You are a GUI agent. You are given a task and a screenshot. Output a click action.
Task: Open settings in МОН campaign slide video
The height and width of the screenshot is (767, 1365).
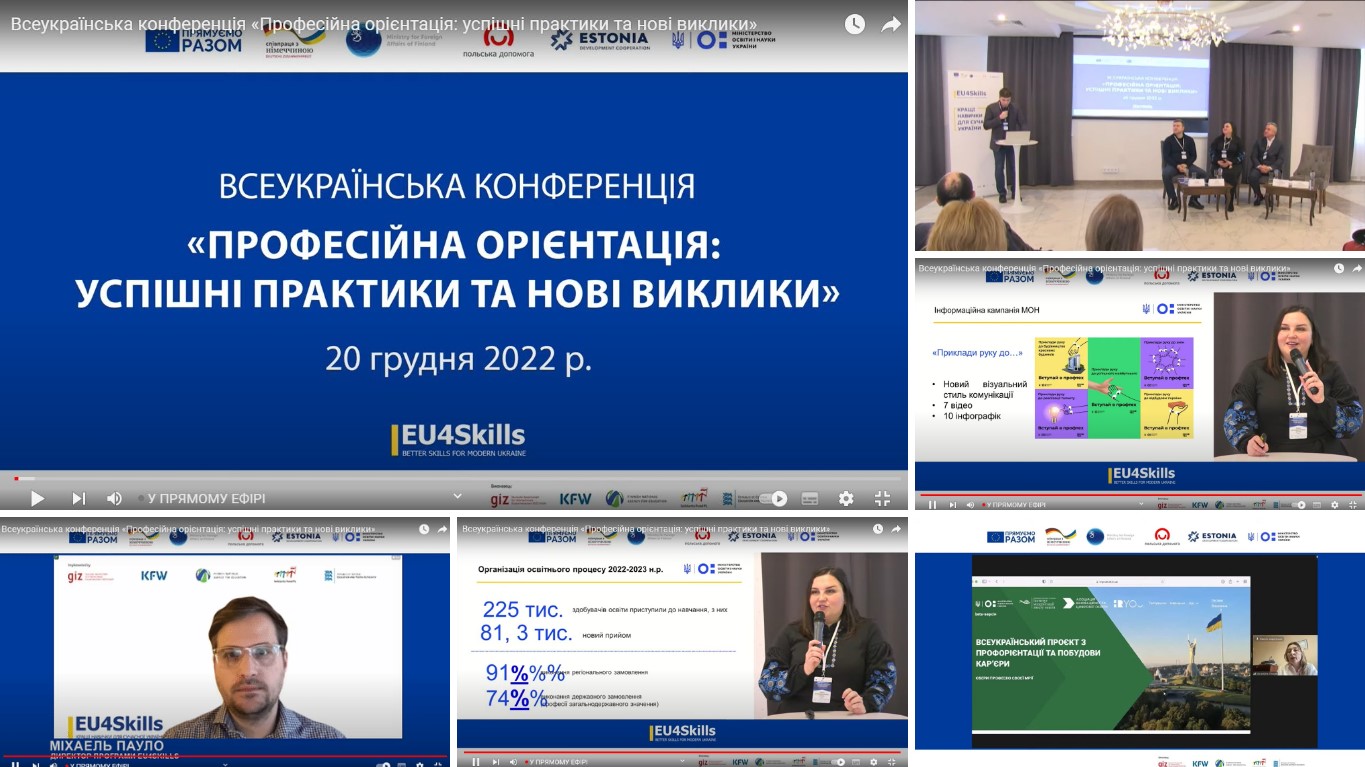click(x=1334, y=505)
